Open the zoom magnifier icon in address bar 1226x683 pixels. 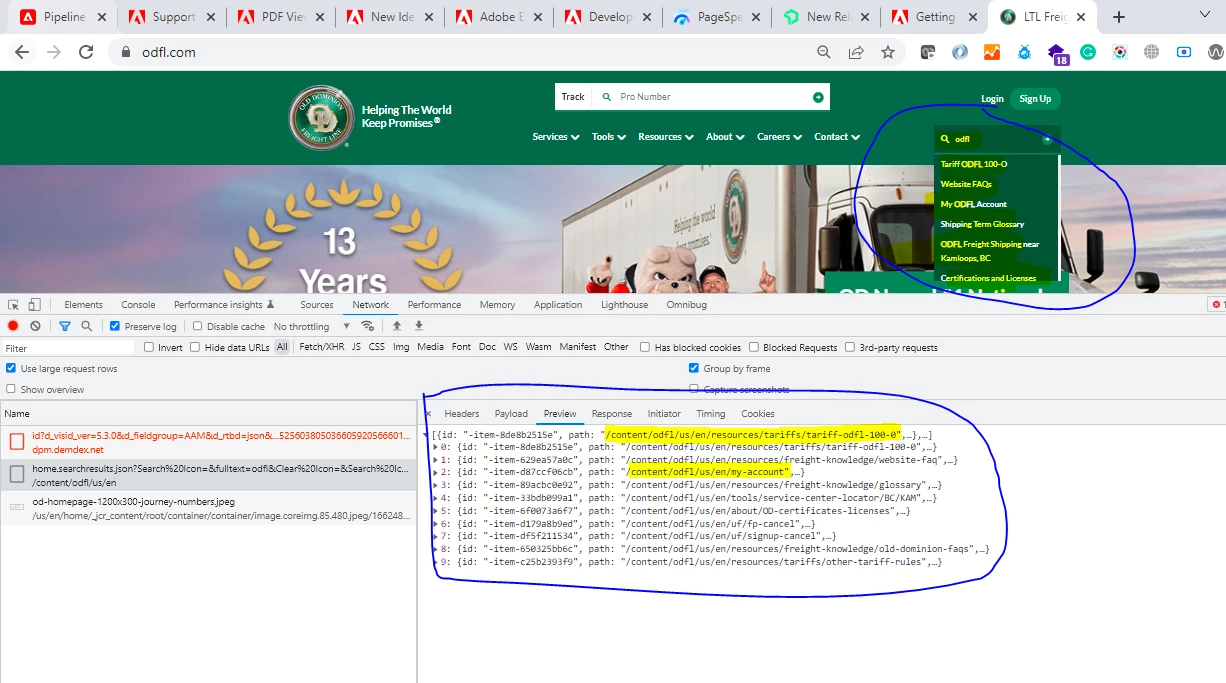pos(824,52)
